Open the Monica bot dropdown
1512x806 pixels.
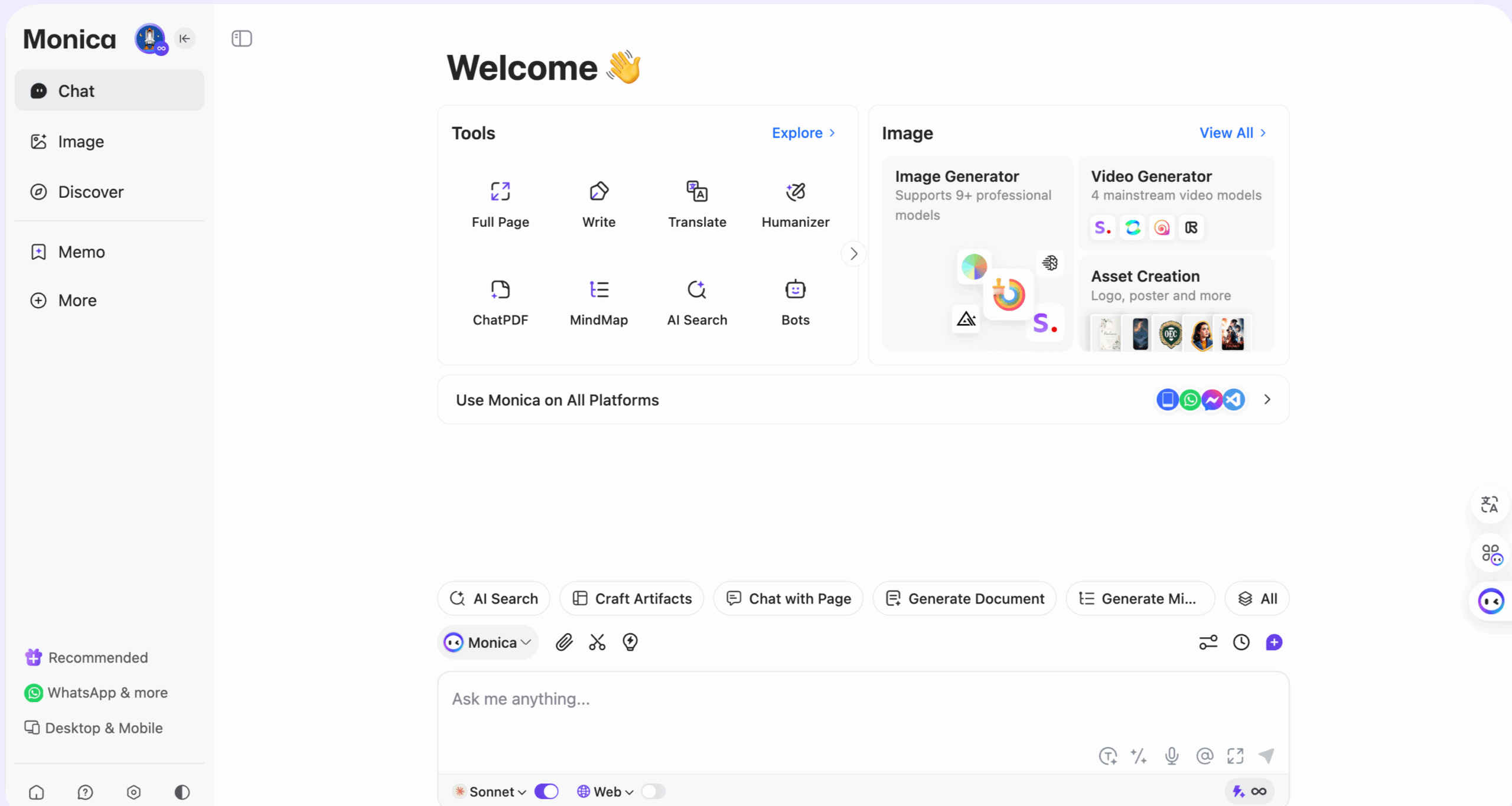pyautogui.click(x=488, y=642)
